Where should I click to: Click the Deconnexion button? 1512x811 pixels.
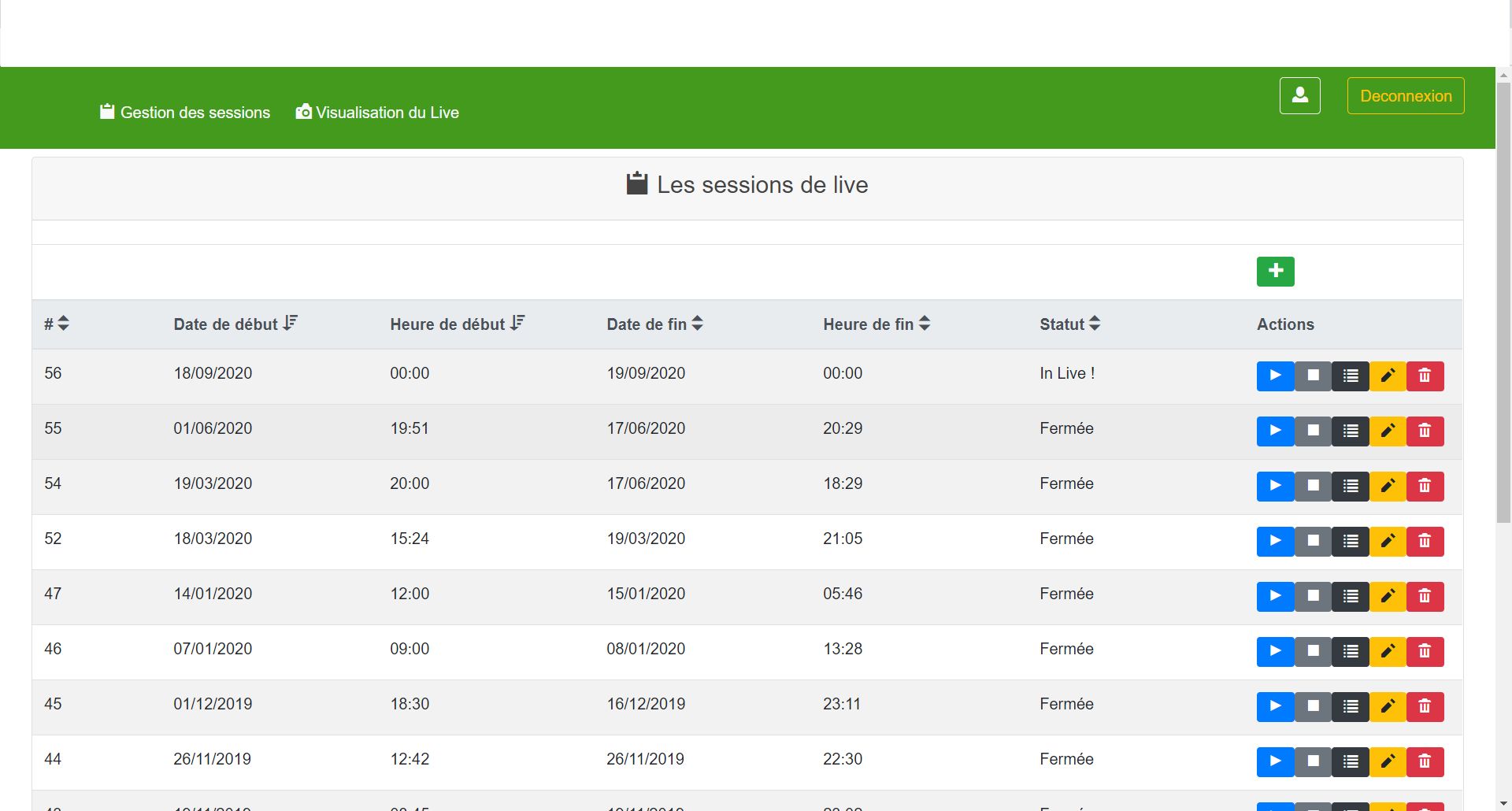tap(1405, 96)
